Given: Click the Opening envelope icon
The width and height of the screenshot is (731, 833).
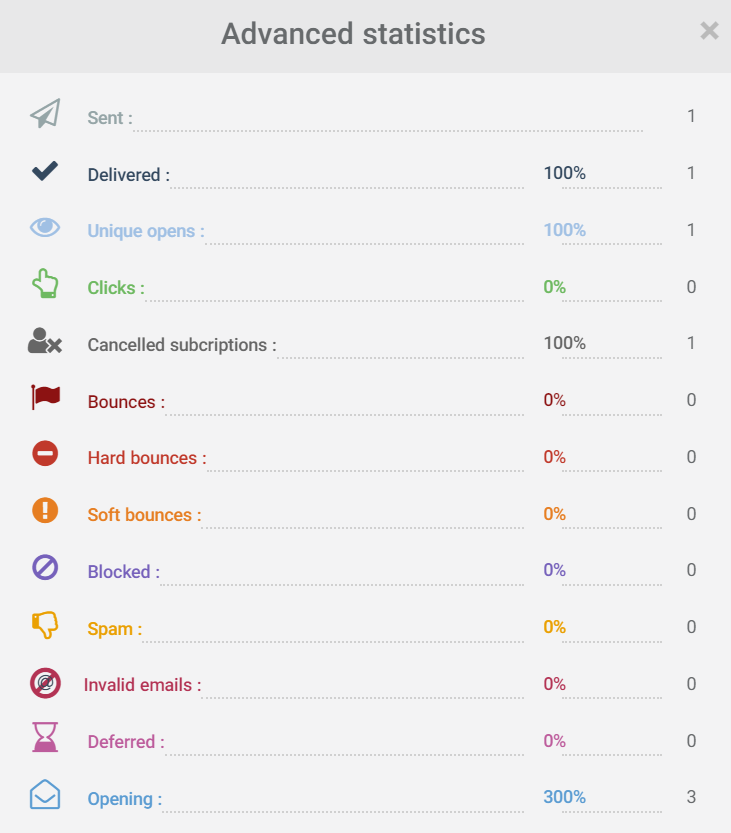Looking at the screenshot, I should click(45, 795).
